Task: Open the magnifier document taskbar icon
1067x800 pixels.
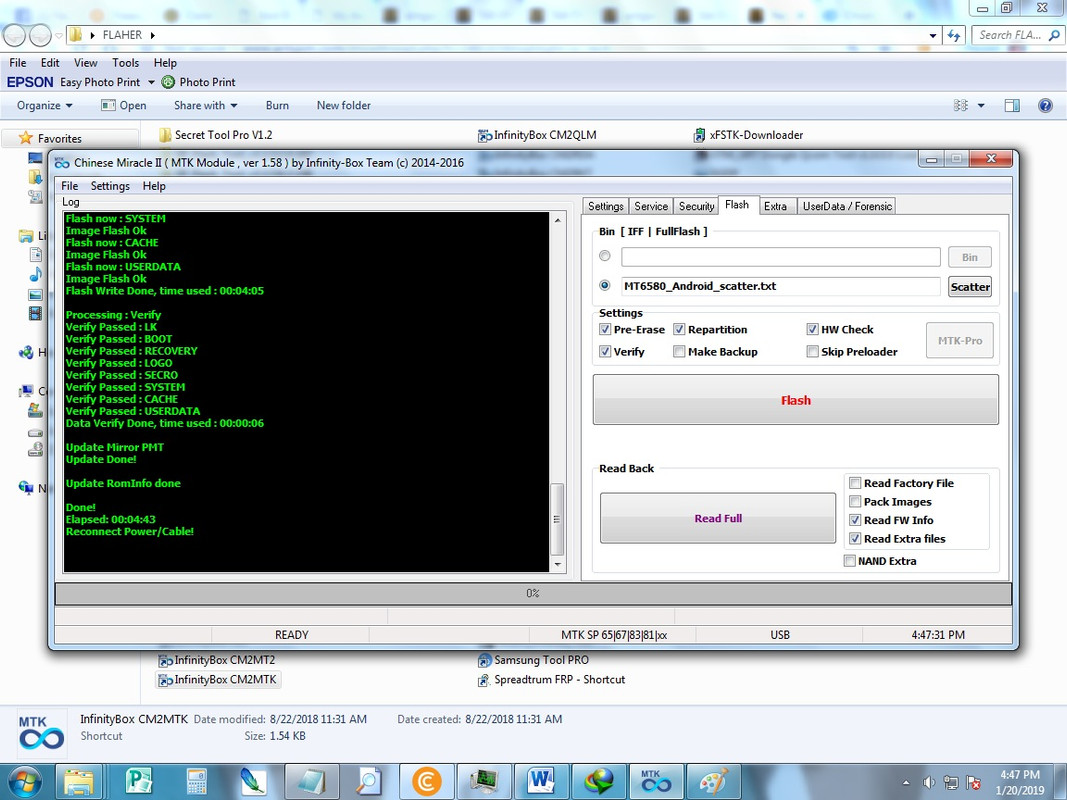Action: click(x=369, y=782)
